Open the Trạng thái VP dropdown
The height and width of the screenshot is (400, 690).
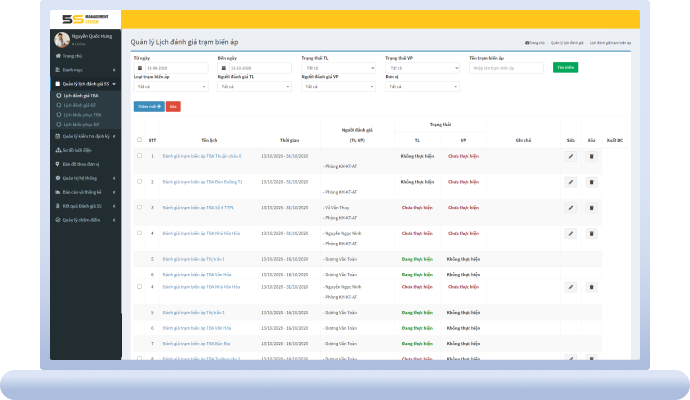[420, 68]
